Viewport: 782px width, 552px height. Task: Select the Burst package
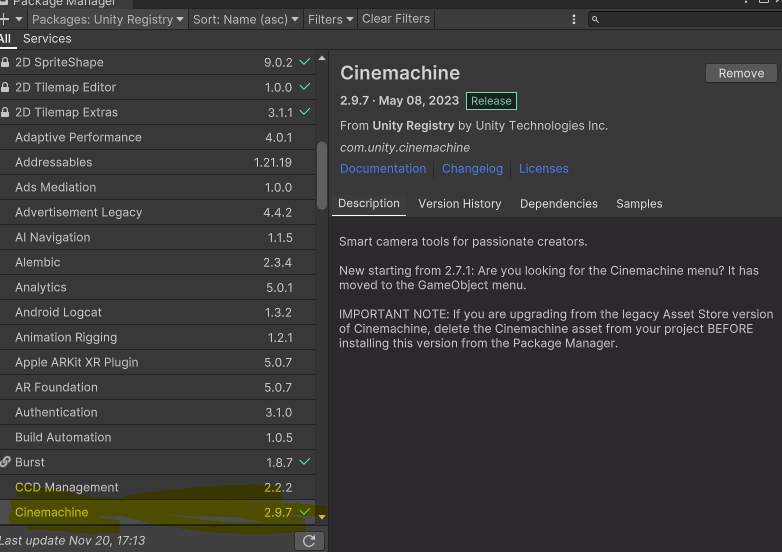click(x=158, y=462)
